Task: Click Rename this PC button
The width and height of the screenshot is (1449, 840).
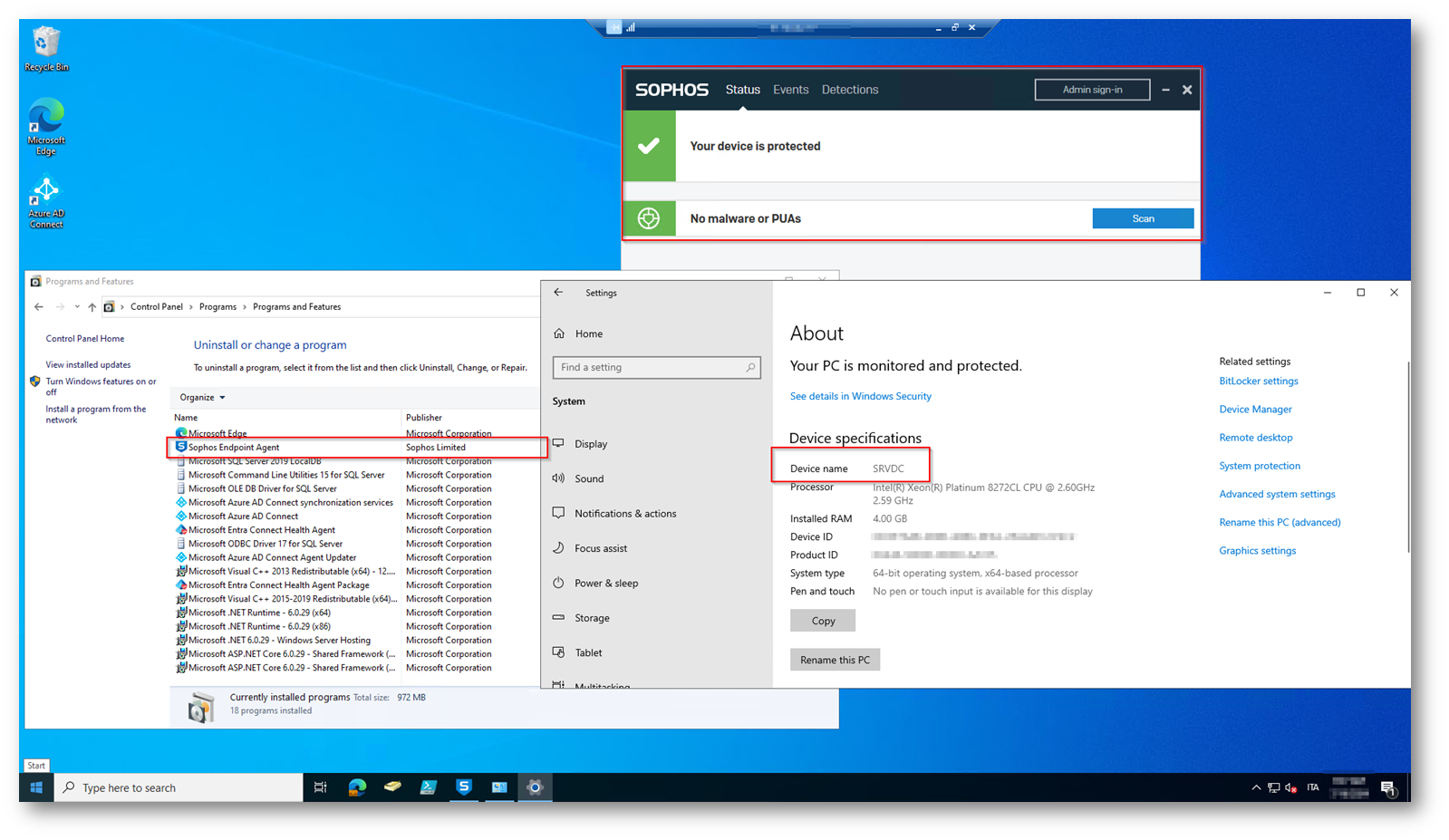Action: point(835,660)
